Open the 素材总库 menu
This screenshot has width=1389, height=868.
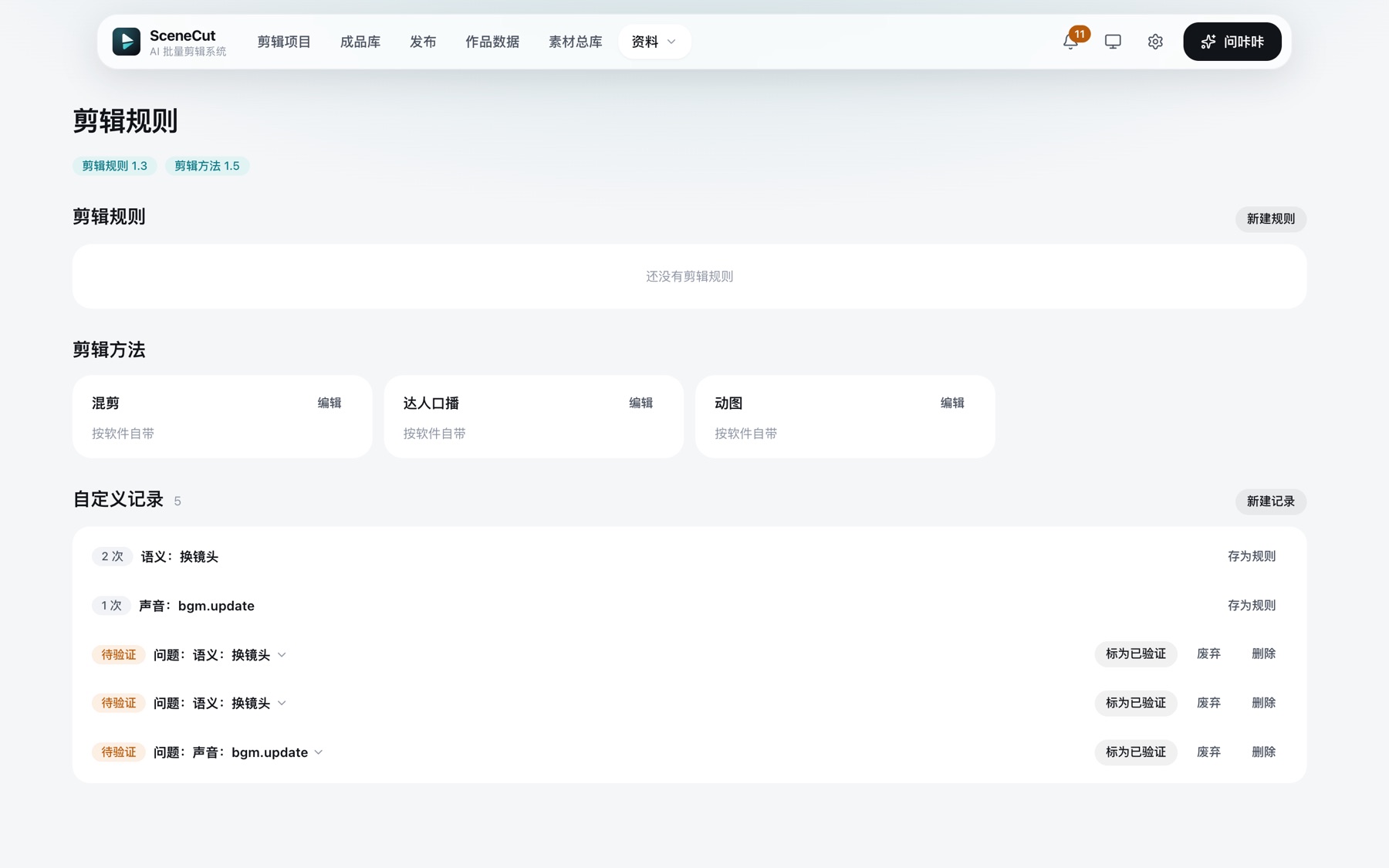click(x=575, y=42)
